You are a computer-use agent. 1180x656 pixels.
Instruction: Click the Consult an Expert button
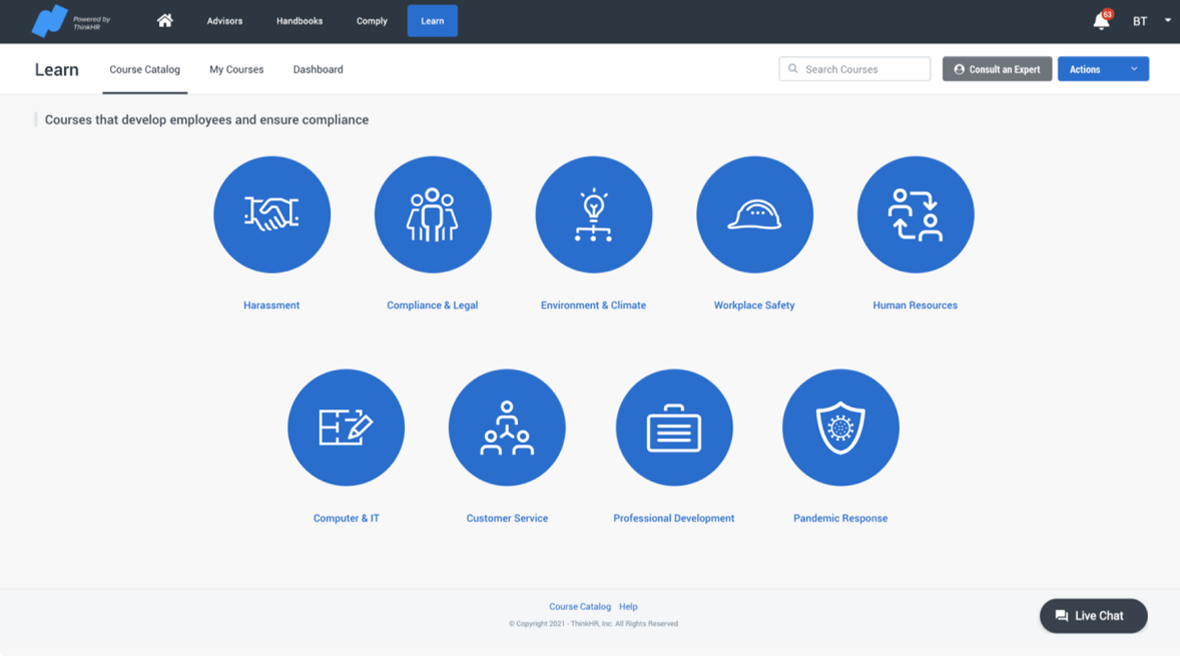click(x=997, y=69)
